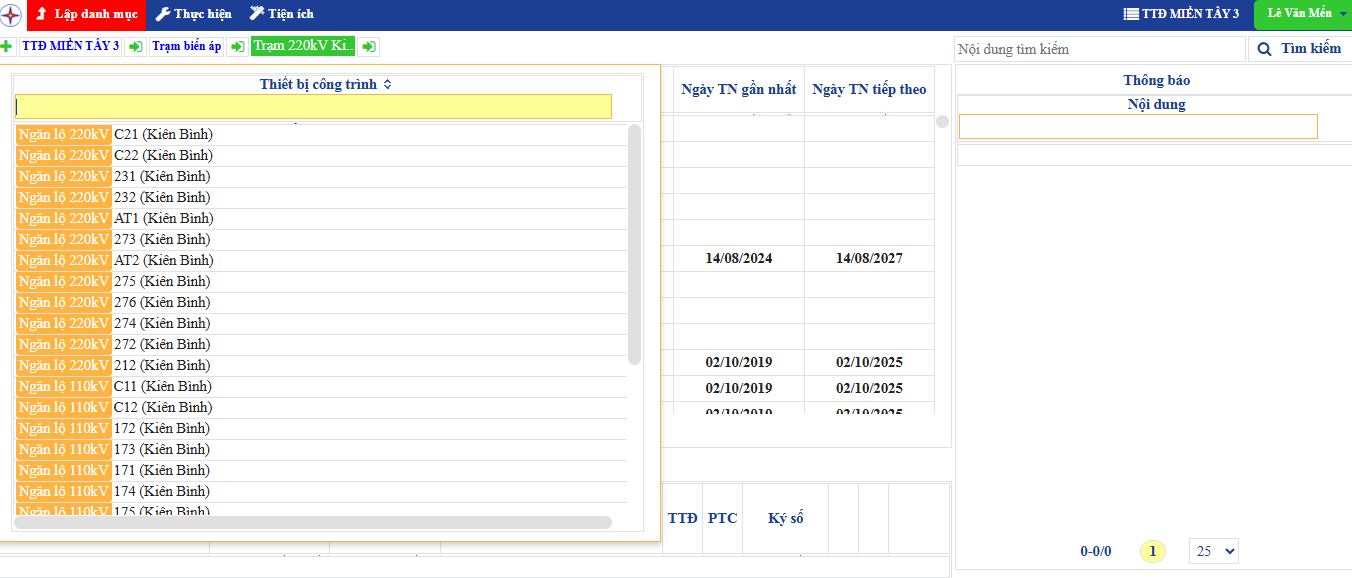
Task: Click the EVN logo icon at top-left
Action: (12, 15)
